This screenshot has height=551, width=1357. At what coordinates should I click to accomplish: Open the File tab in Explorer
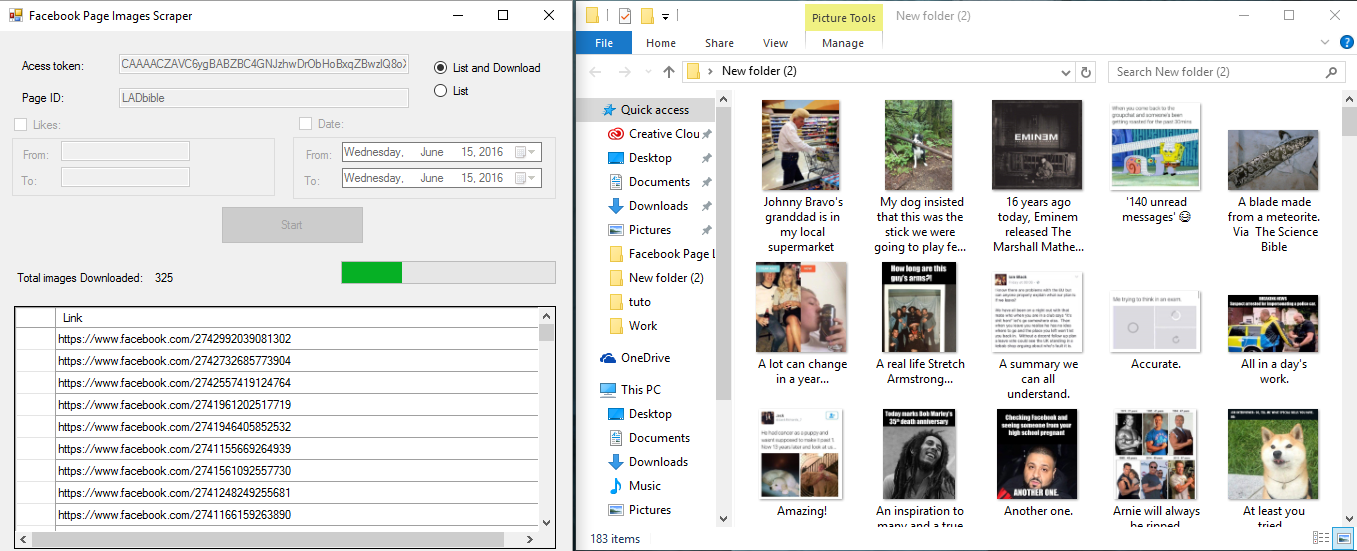click(x=604, y=43)
